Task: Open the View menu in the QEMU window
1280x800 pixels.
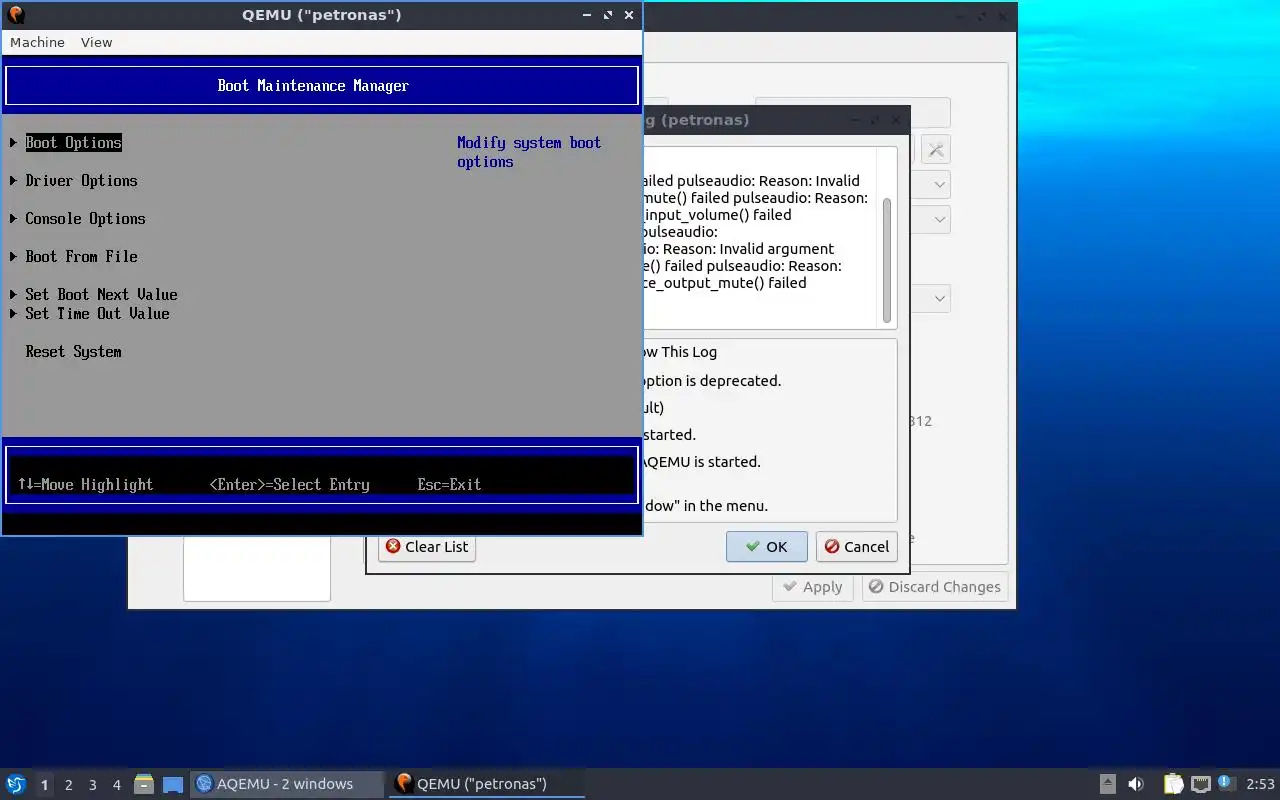Action: click(x=96, y=42)
